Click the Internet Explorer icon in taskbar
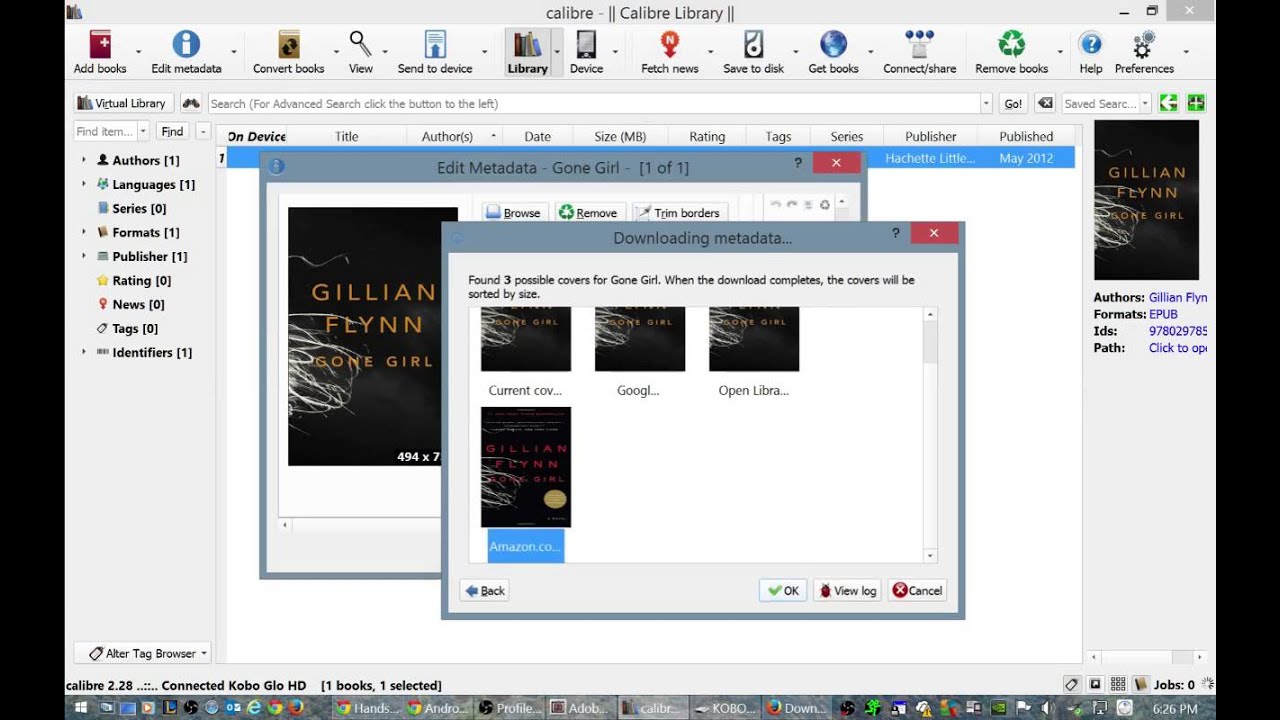Screen dimensions: 1280x720 coord(254,707)
